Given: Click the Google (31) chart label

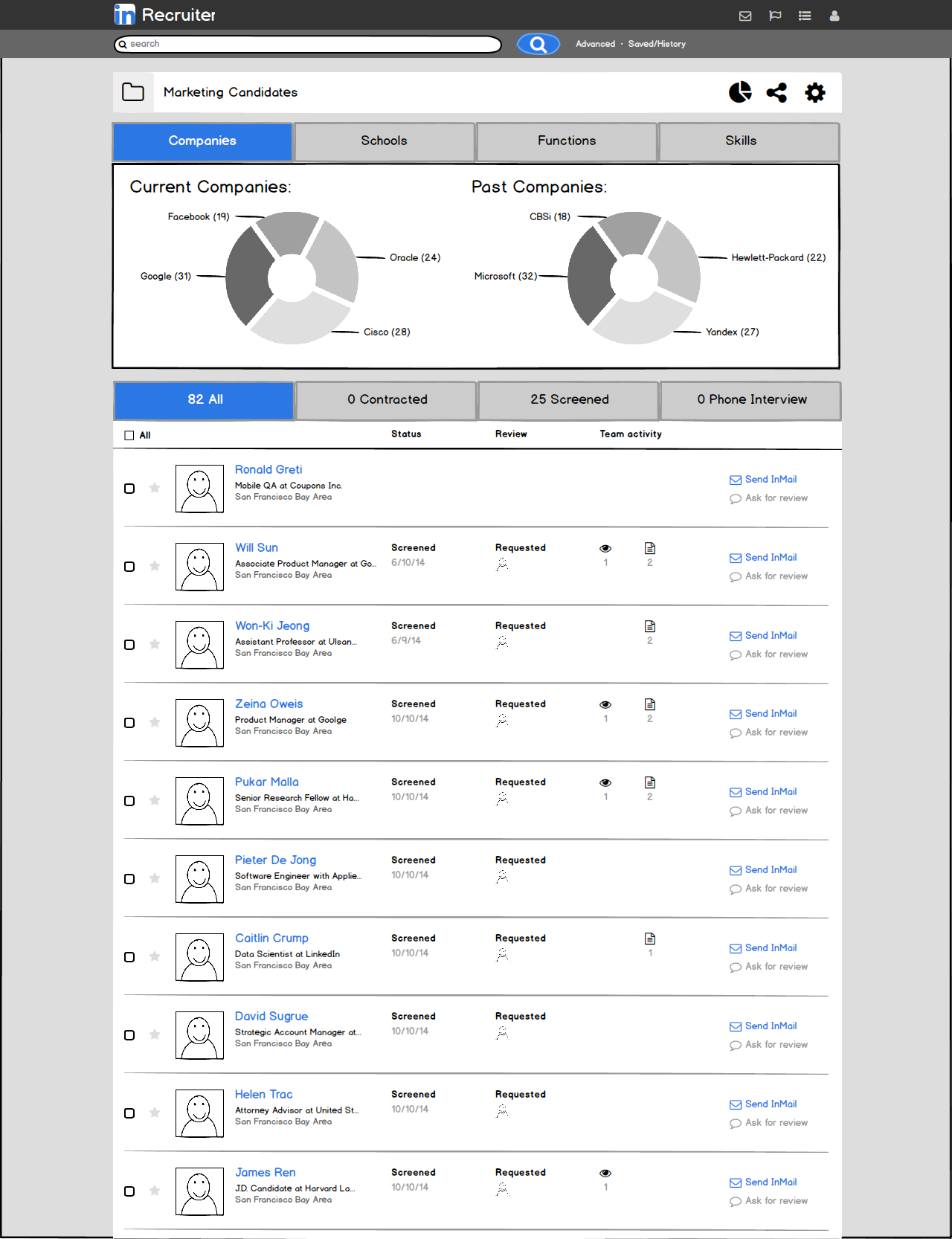Looking at the screenshot, I should (166, 276).
